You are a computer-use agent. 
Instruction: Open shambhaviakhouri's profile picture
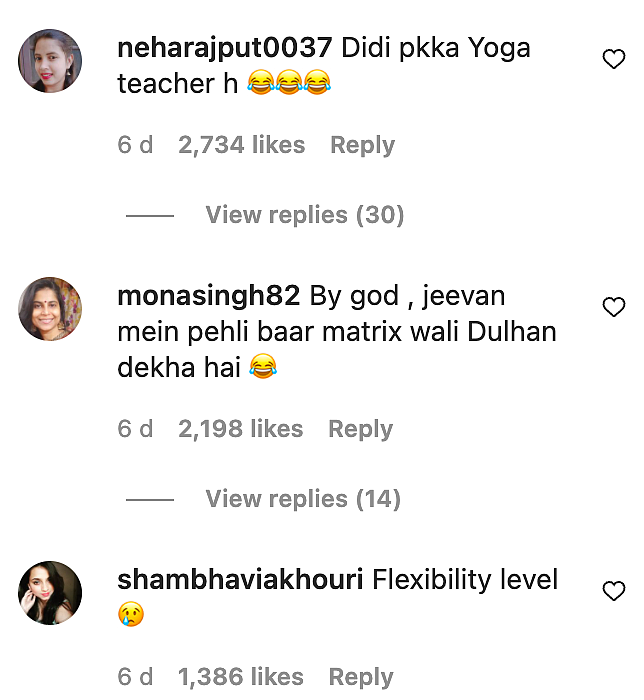50,593
